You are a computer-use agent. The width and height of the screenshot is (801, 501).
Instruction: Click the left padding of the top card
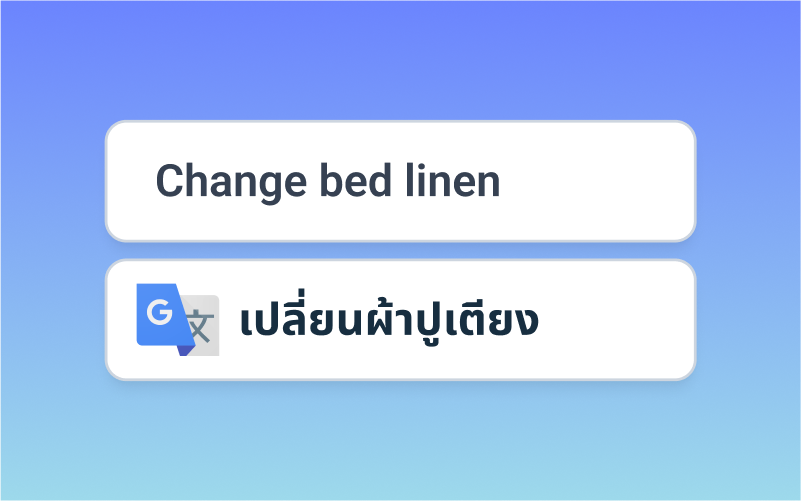coord(130,182)
